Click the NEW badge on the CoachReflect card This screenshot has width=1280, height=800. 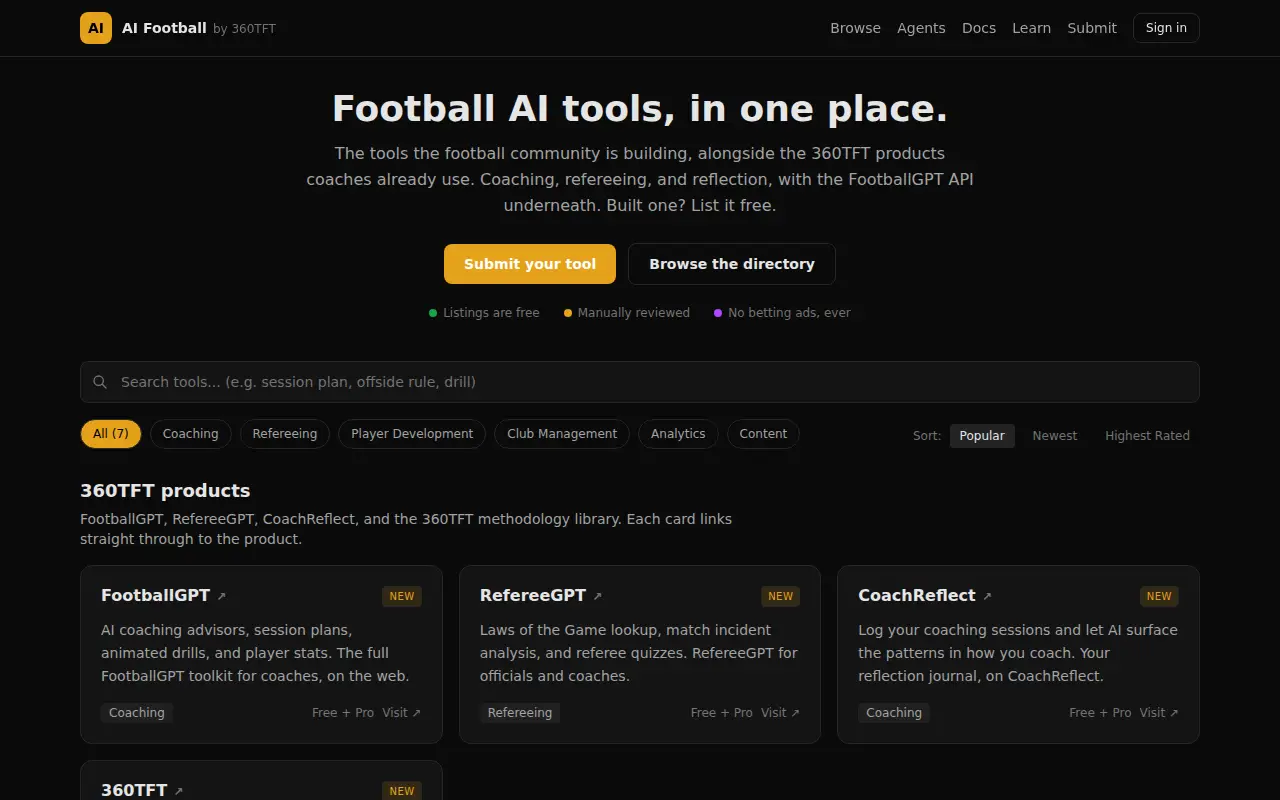[x=1159, y=596]
